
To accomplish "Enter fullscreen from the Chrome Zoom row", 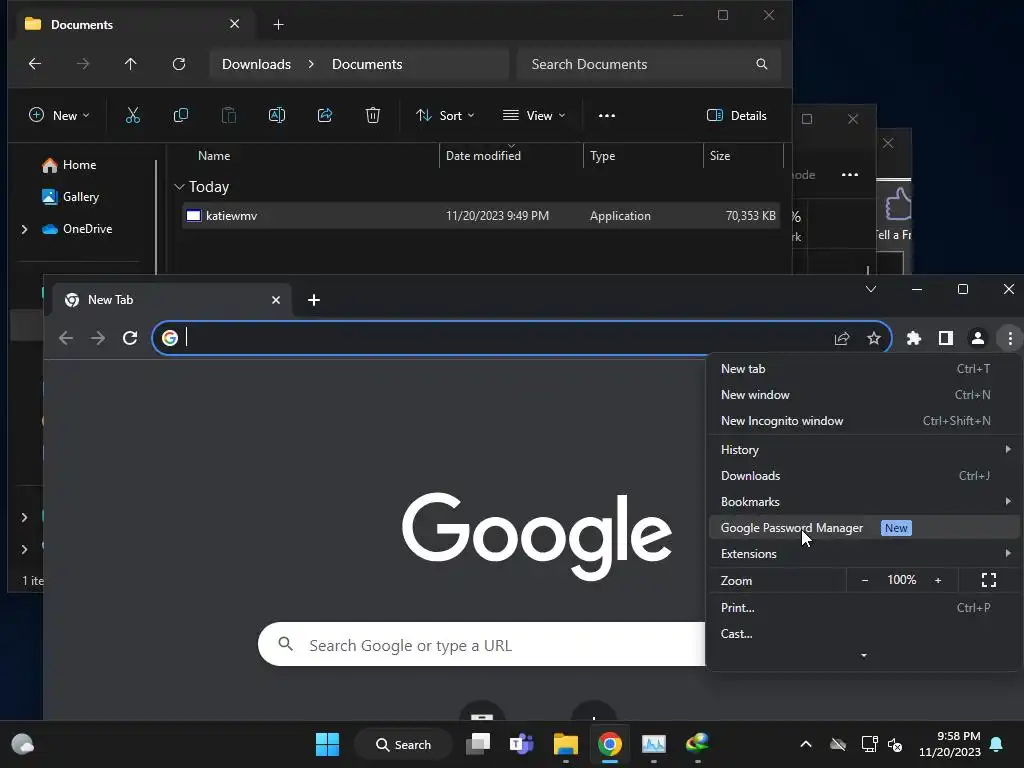I will [989, 580].
